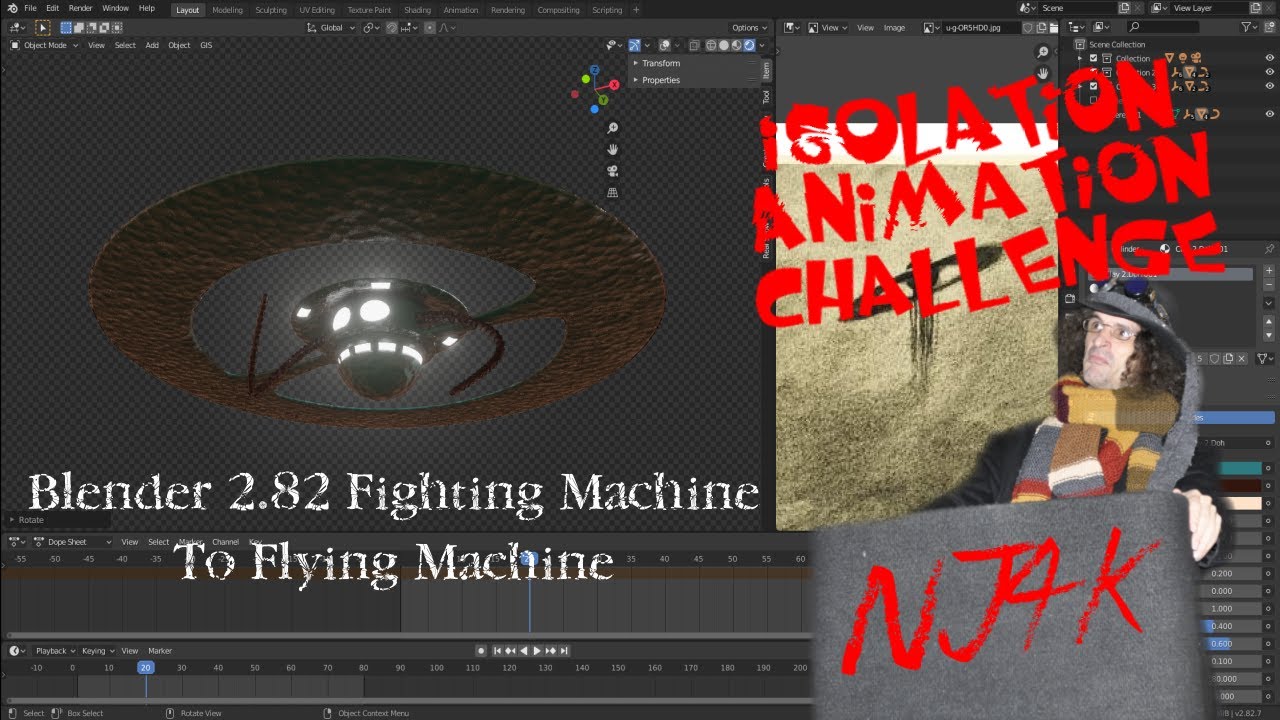This screenshot has width=1280, height=720.
Task: Switch to the Sculpting workspace tab
Action: coord(270,10)
